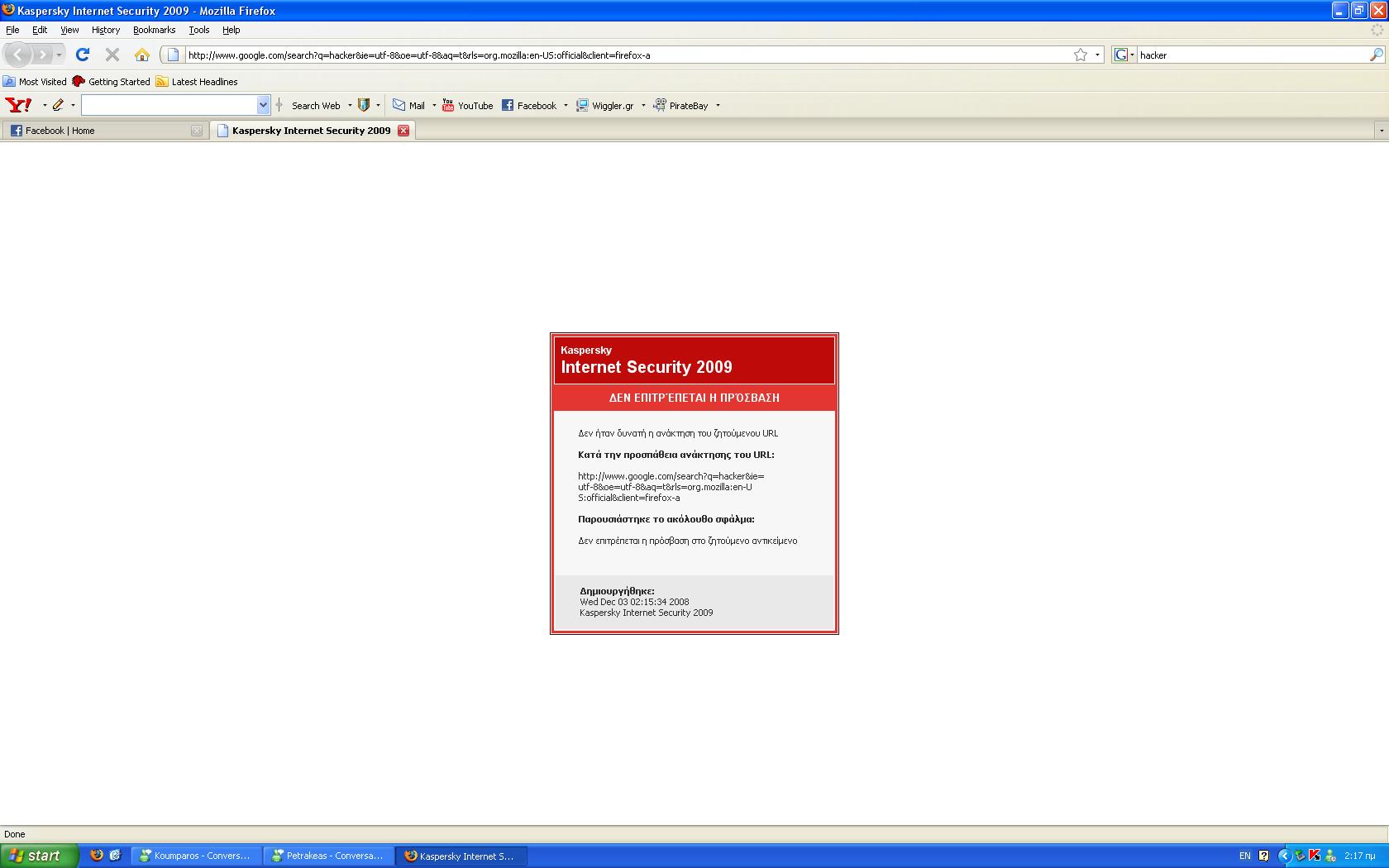Image resolution: width=1389 pixels, height=868 pixels.
Task: Expand the pencil icon dropdown arrow
Action: [73, 105]
